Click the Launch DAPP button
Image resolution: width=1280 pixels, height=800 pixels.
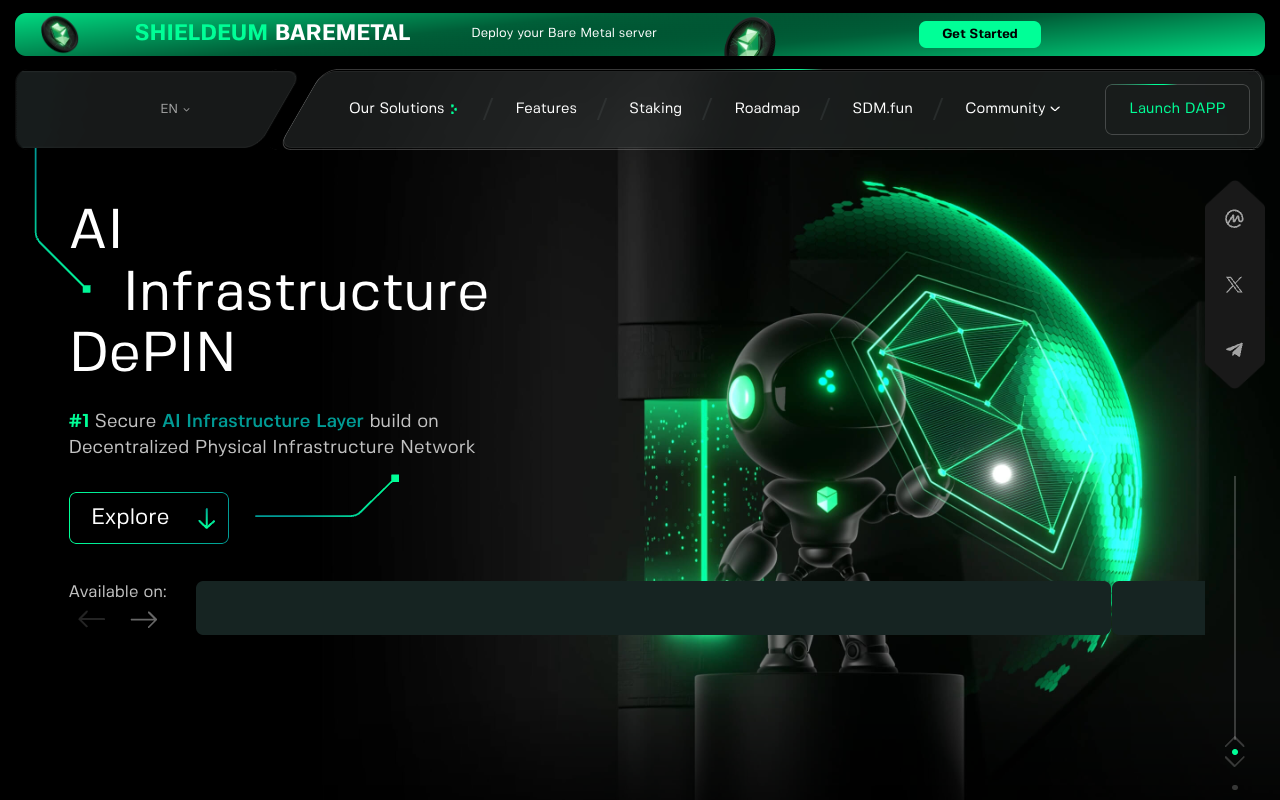(x=1177, y=109)
